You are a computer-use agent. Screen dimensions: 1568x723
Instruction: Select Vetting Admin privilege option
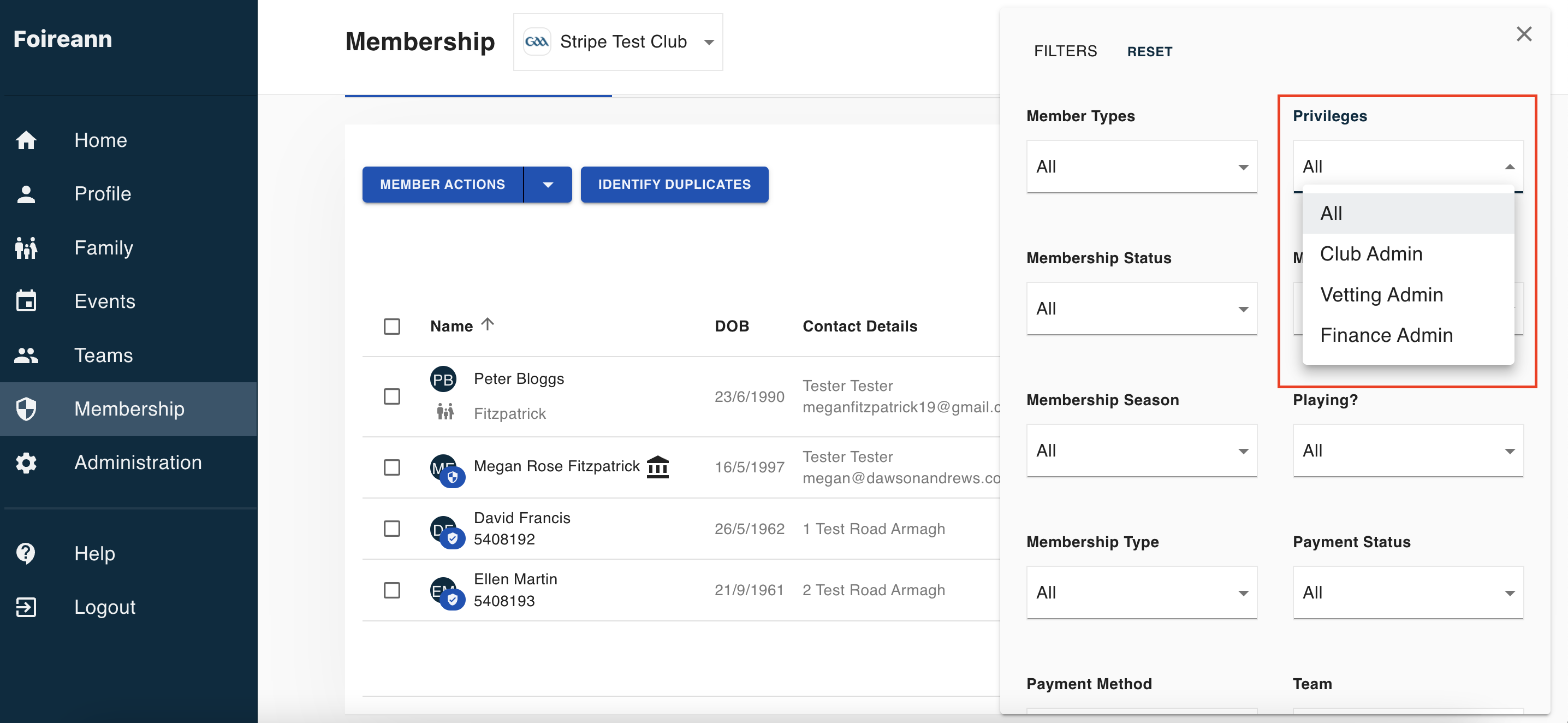click(1408, 294)
